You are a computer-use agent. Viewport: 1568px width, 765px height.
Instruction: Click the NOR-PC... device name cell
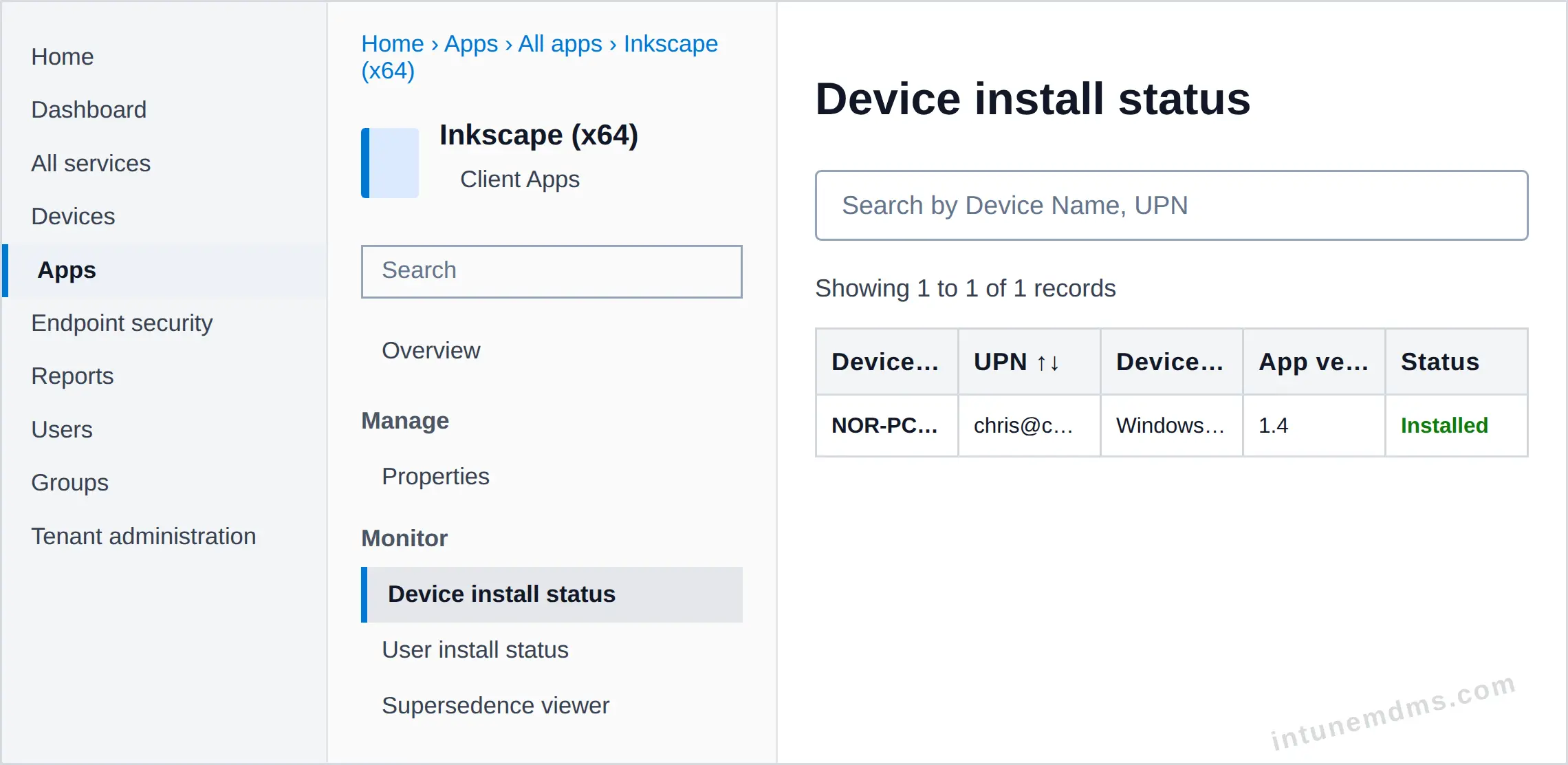[x=886, y=426]
